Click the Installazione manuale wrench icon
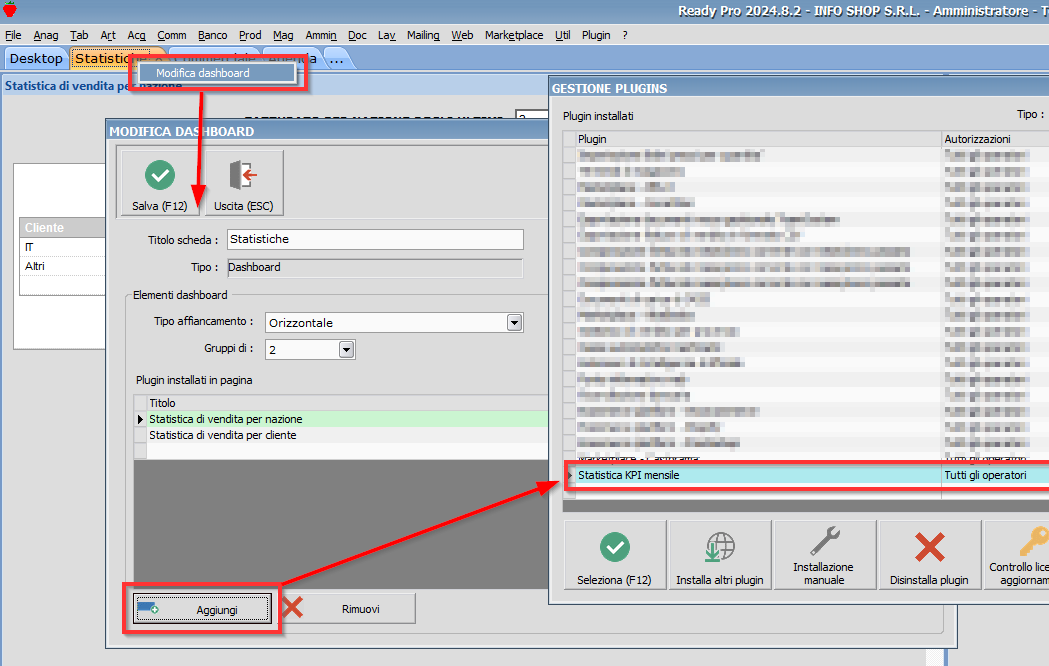Viewport: 1049px width, 666px height. click(824, 541)
